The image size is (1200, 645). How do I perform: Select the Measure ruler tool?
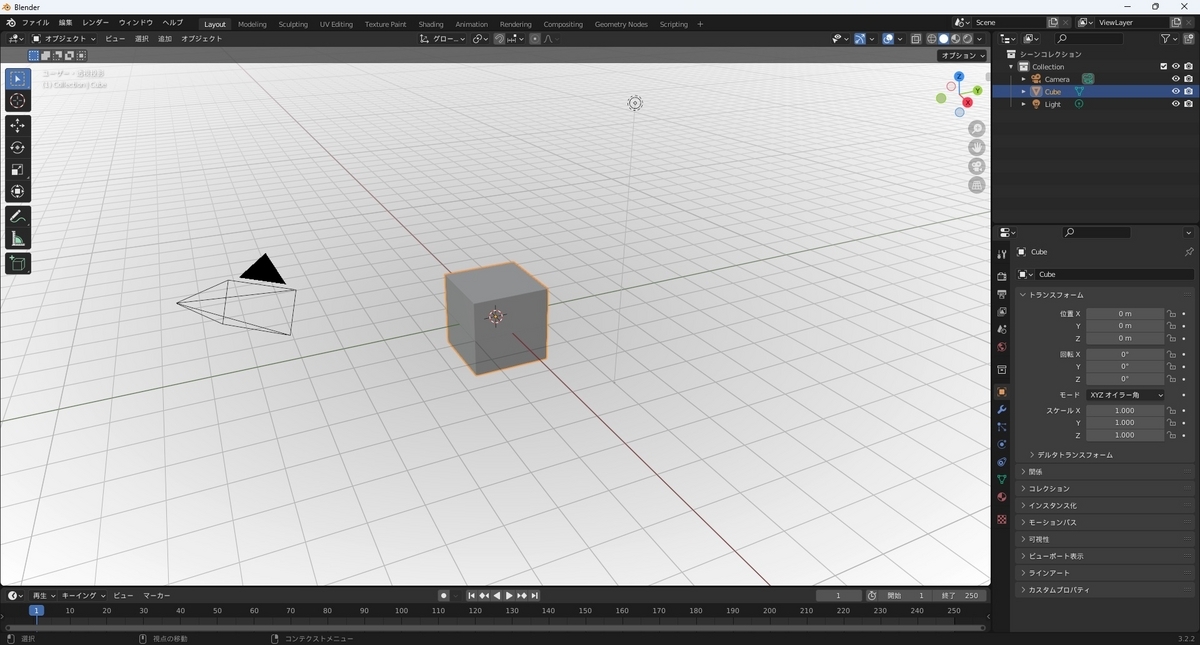(18, 238)
